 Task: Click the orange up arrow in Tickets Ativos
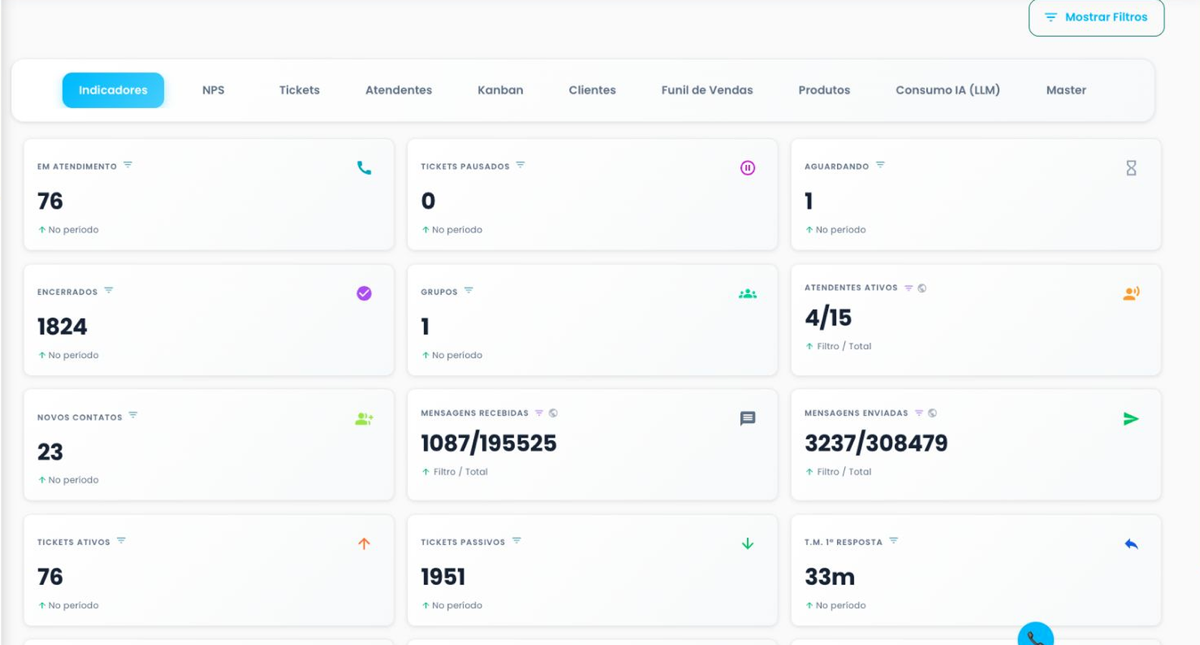[364, 544]
